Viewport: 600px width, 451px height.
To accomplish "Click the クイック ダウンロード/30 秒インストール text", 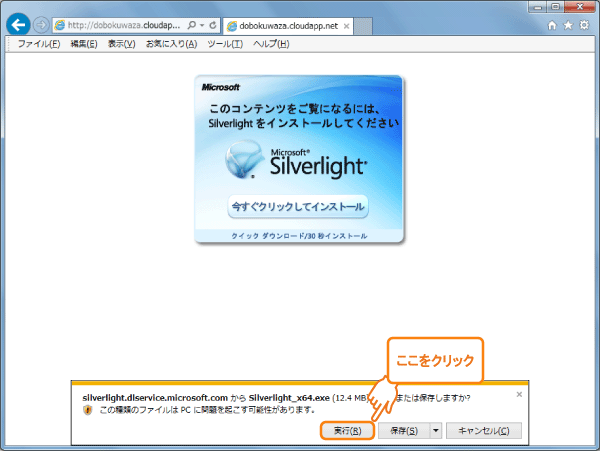I will [x=299, y=236].
